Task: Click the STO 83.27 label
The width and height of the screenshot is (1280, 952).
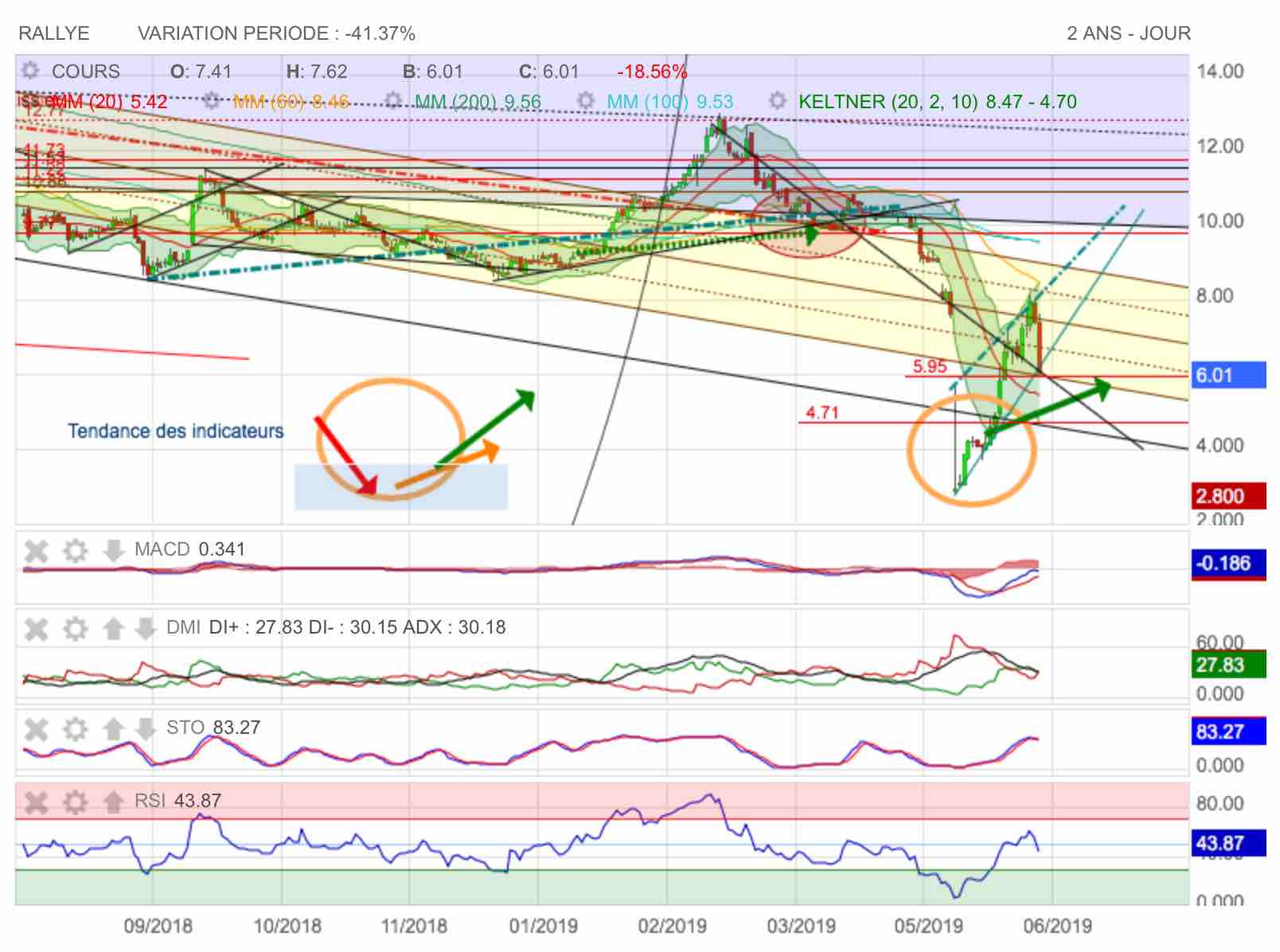Action: [213, 728]
